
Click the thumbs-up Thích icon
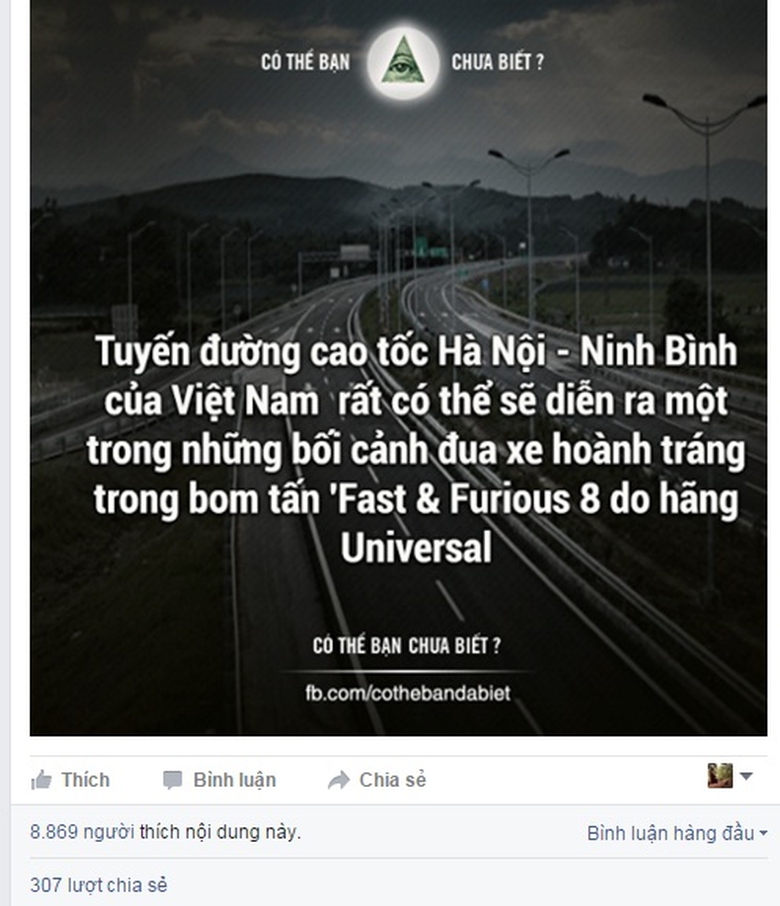coord(42,780)
